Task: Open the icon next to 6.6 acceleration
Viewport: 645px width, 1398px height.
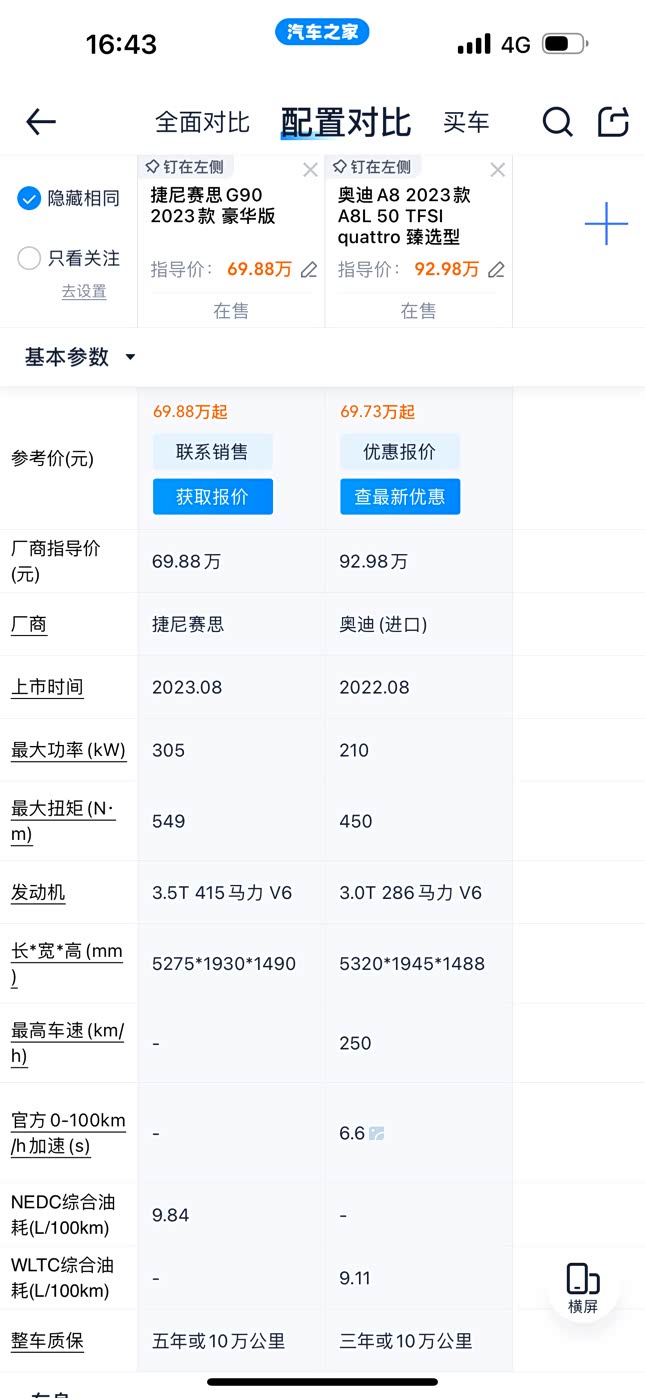Action: pos(377,1133)
